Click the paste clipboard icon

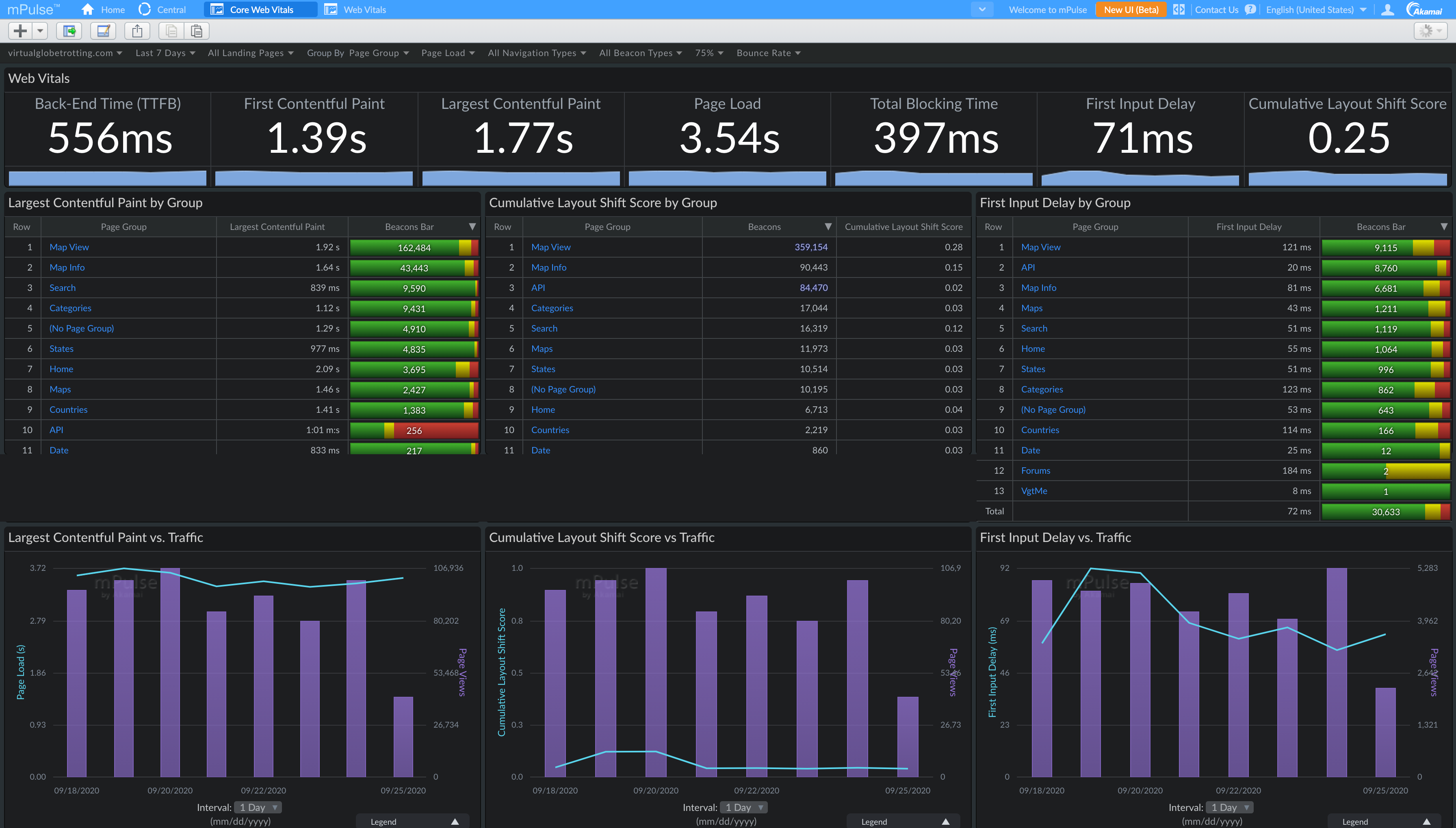[197, 31]
